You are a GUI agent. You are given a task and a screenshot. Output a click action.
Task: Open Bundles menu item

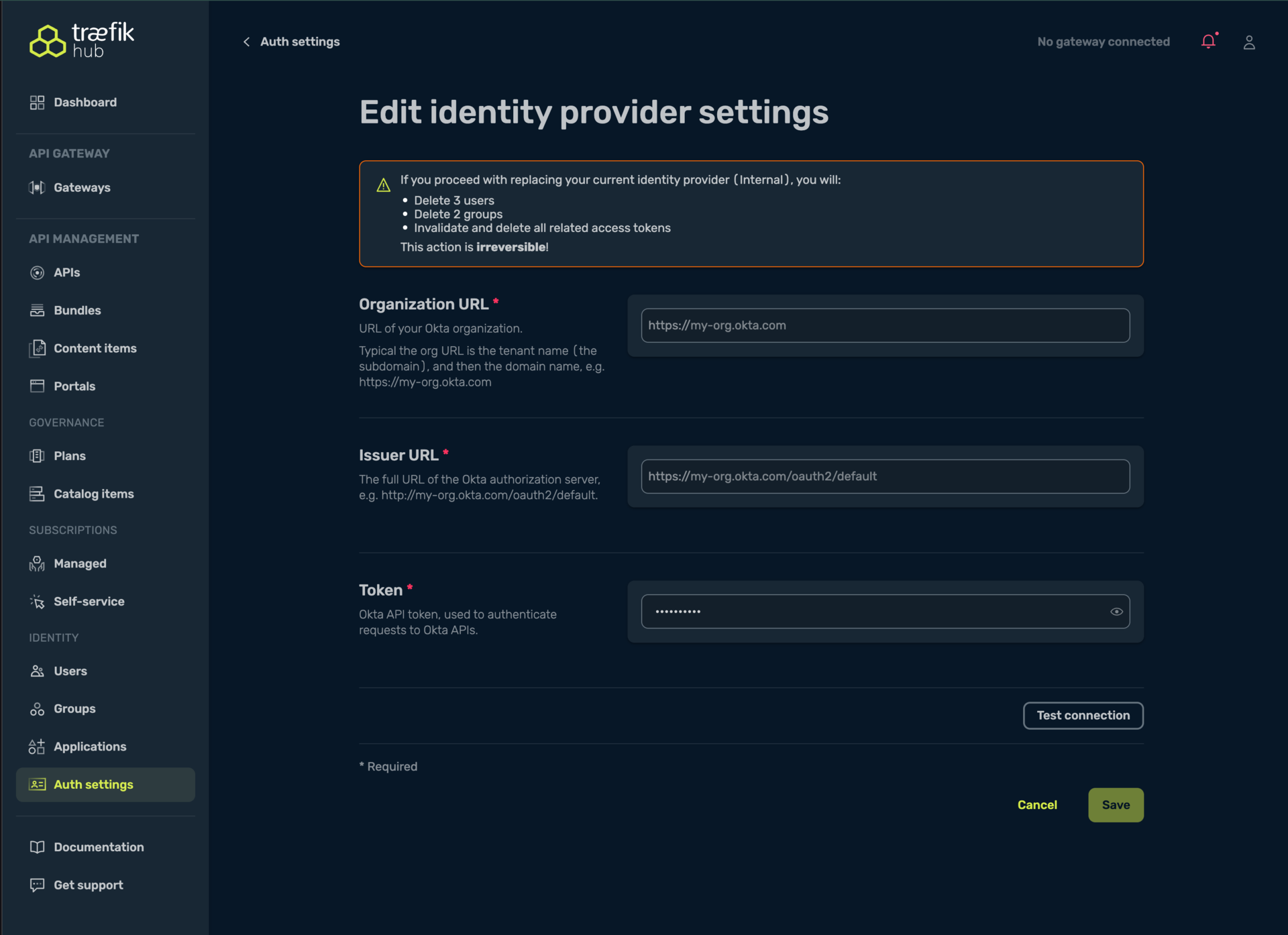pos(105,311)
